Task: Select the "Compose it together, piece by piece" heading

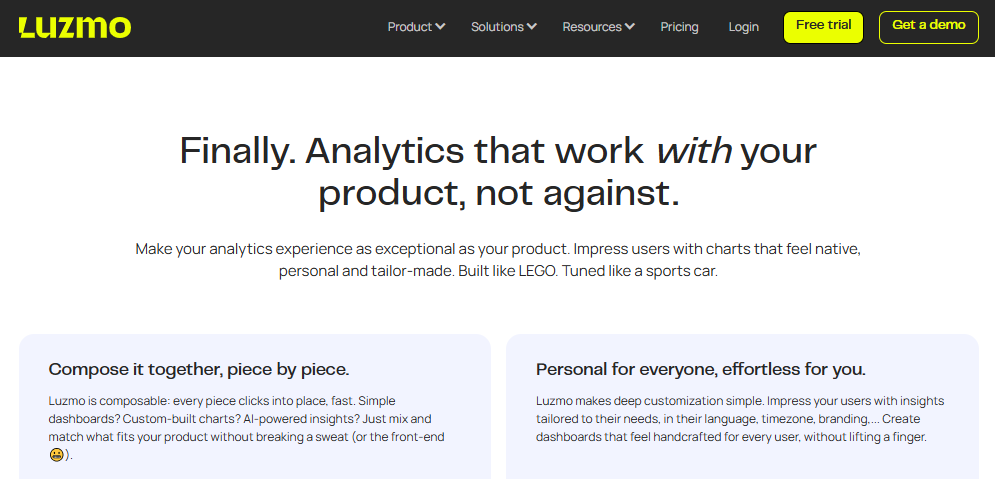Action: (x=199, y=369)
